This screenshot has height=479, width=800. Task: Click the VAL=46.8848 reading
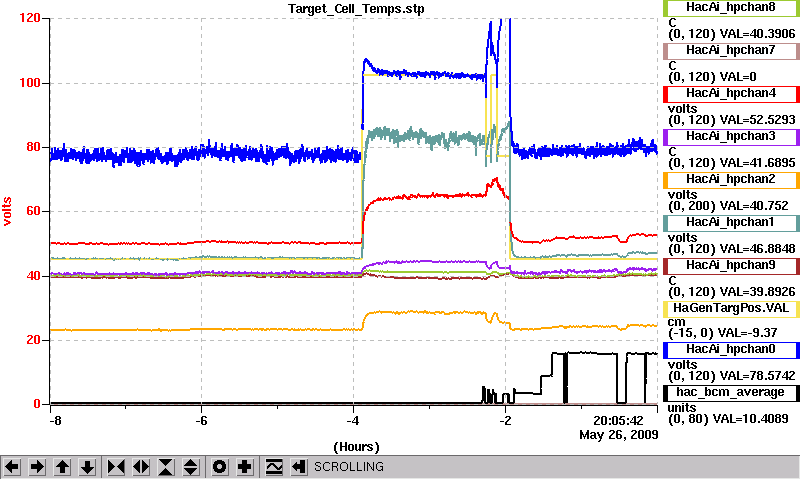point(757,249)
